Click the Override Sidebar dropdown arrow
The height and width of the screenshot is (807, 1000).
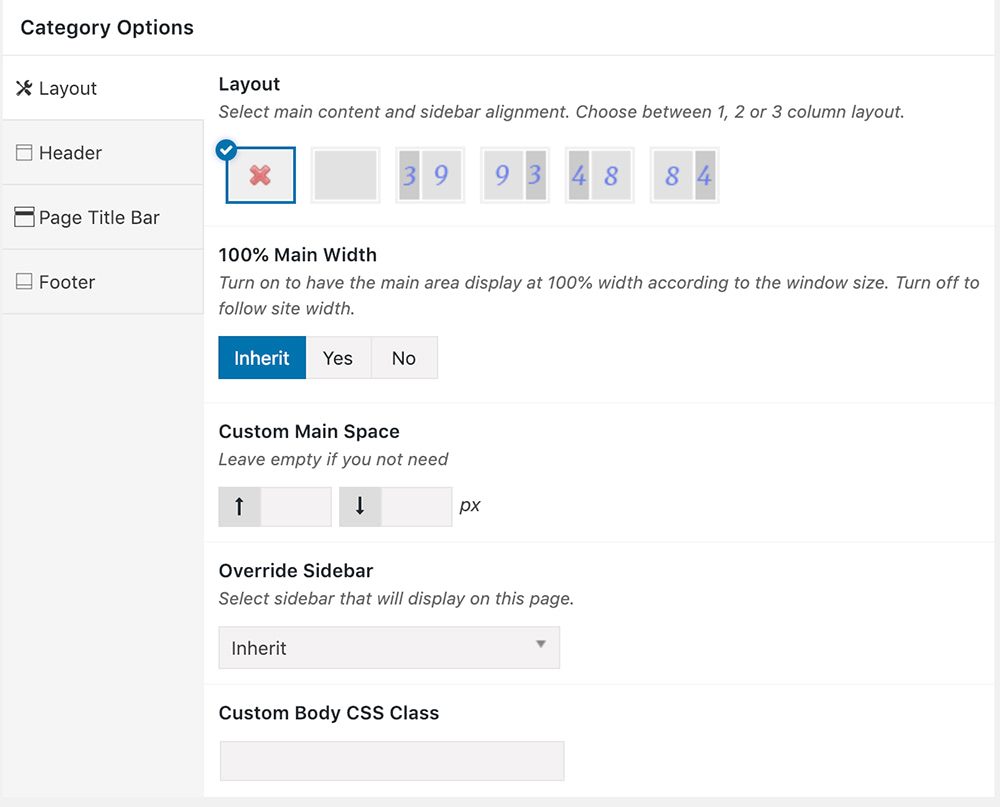click(541, 645)
